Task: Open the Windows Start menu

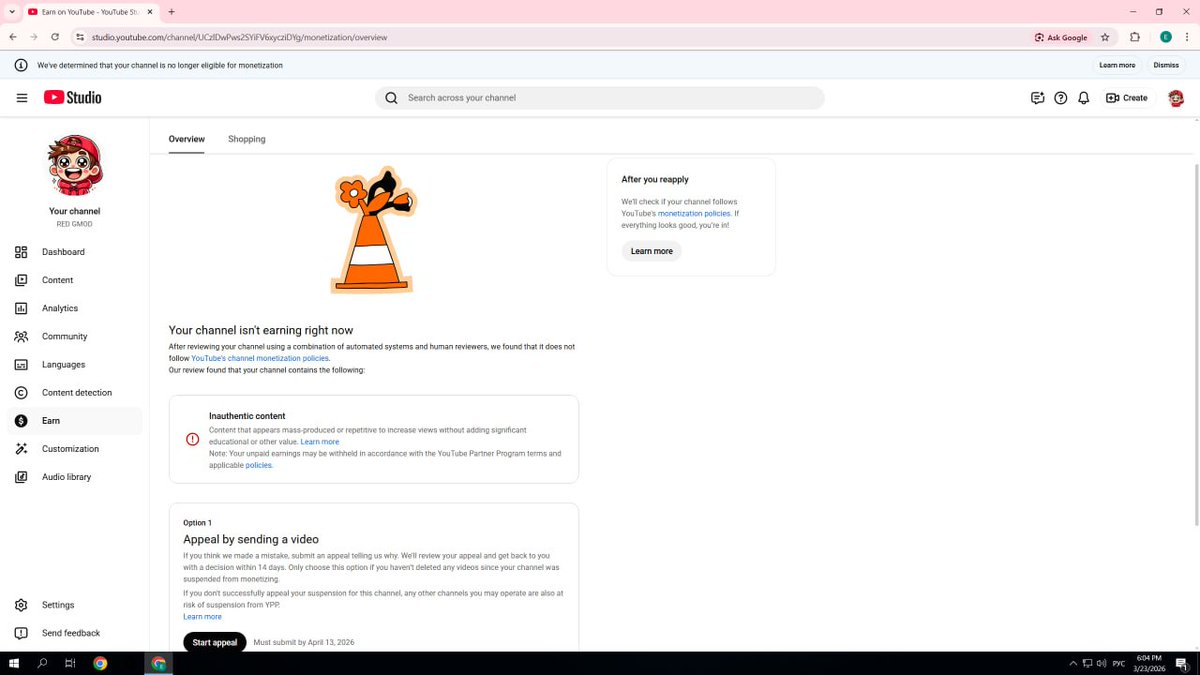Action: pyautogui.click(x=14, y=663)
